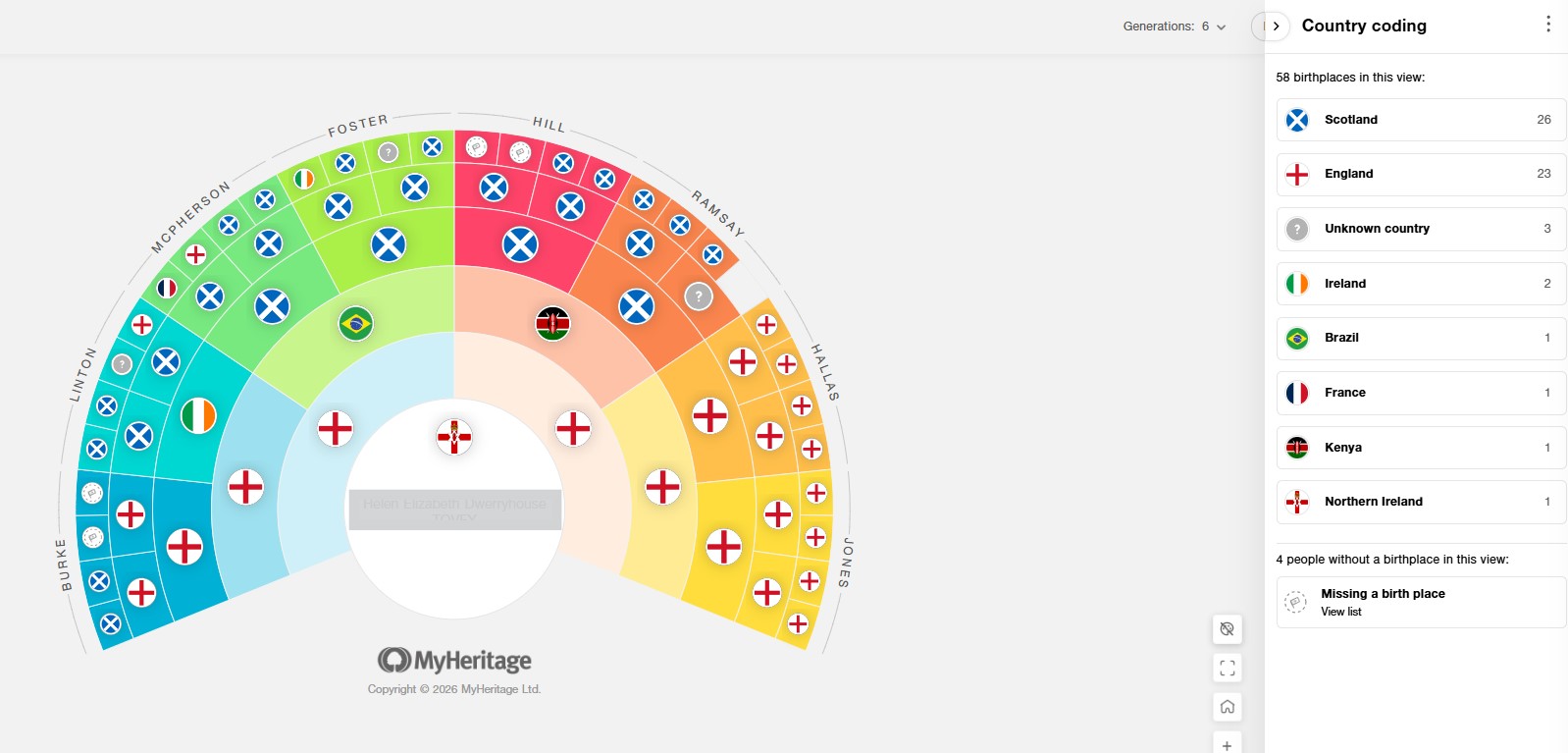This screenshot has width=1568, height=753.
Task: Click the red HILL segment Scotland flag
Action: [x=520, y=244]
